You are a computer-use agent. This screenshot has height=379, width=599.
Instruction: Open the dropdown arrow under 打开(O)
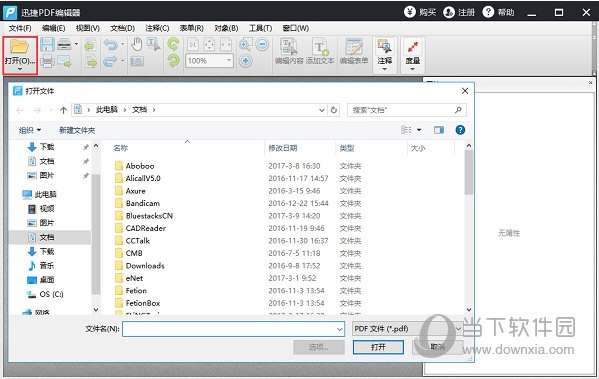coord(20,69)
